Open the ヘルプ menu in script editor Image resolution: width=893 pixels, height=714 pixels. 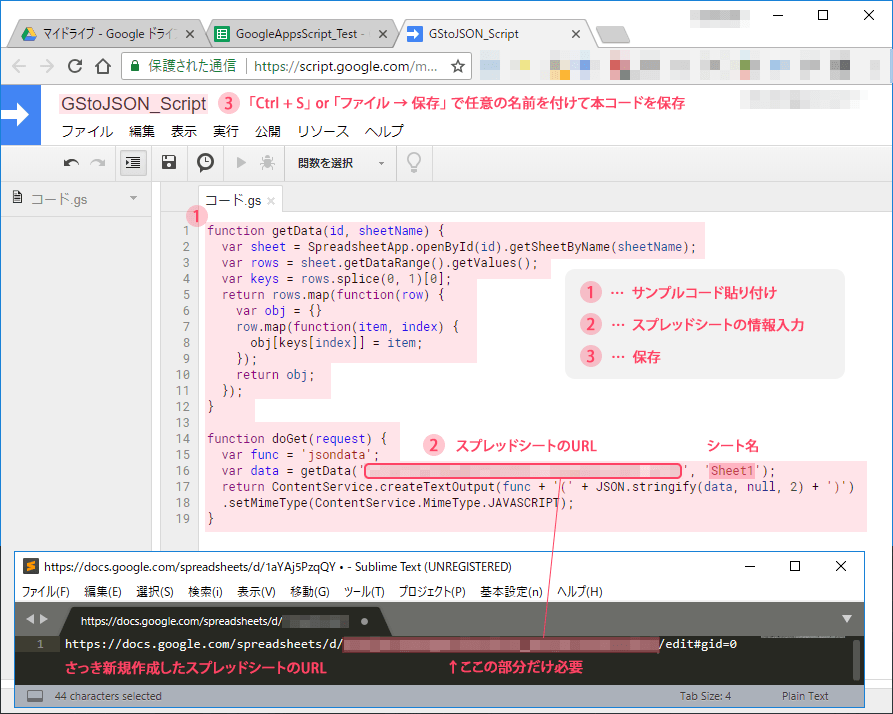(x=384, y=132)
